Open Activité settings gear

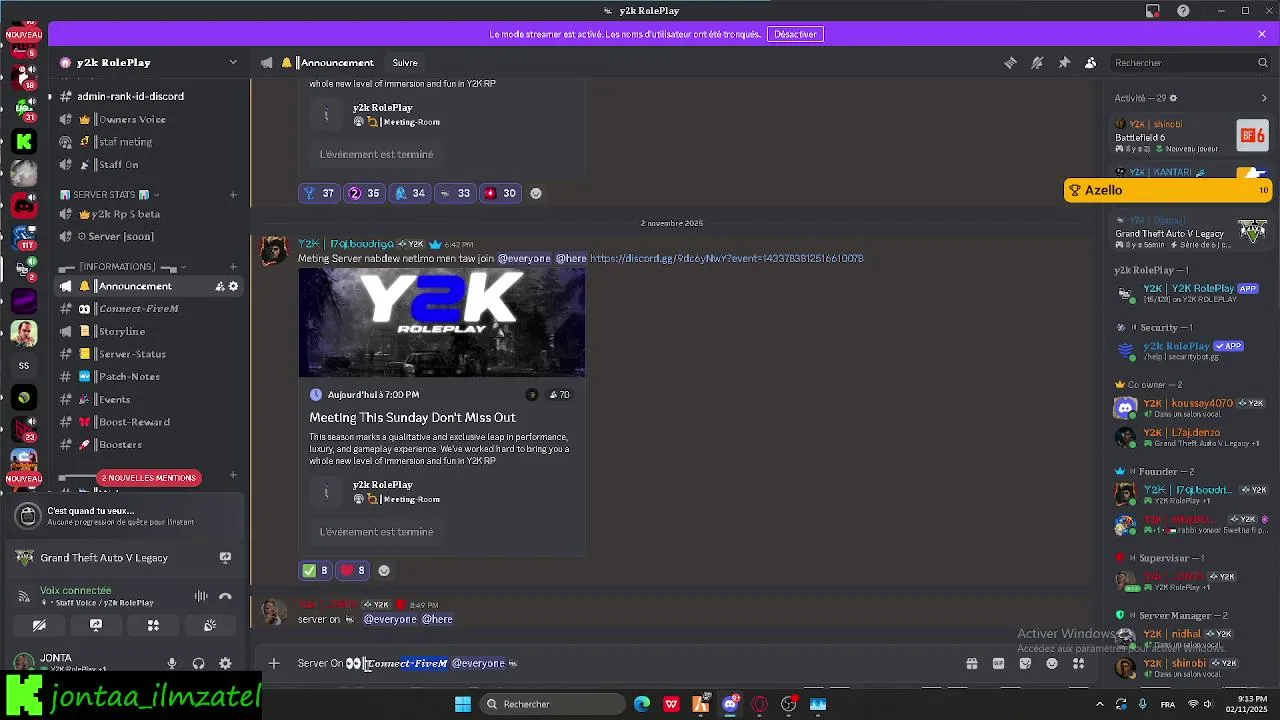click(x=1173, y=98)
